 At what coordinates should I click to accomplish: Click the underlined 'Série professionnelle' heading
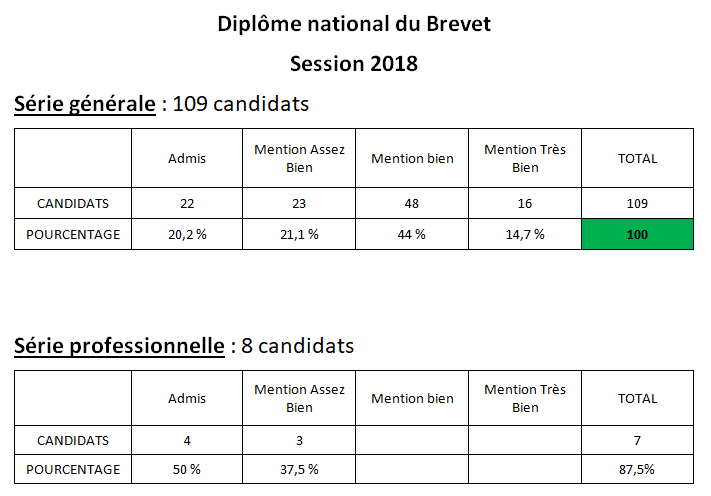pyautogui.click(x=119, y=346)
